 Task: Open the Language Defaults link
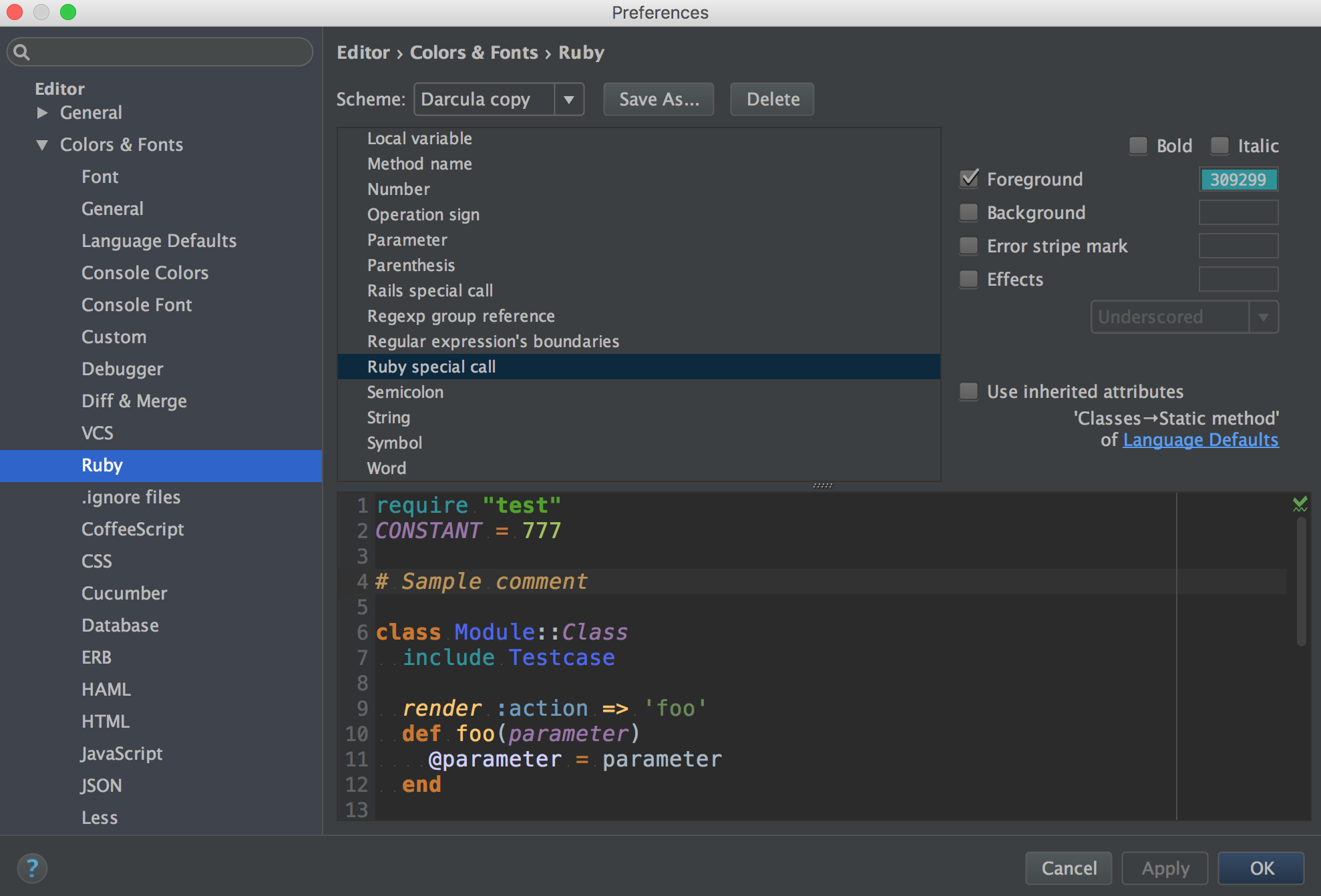click(1200, 440)
